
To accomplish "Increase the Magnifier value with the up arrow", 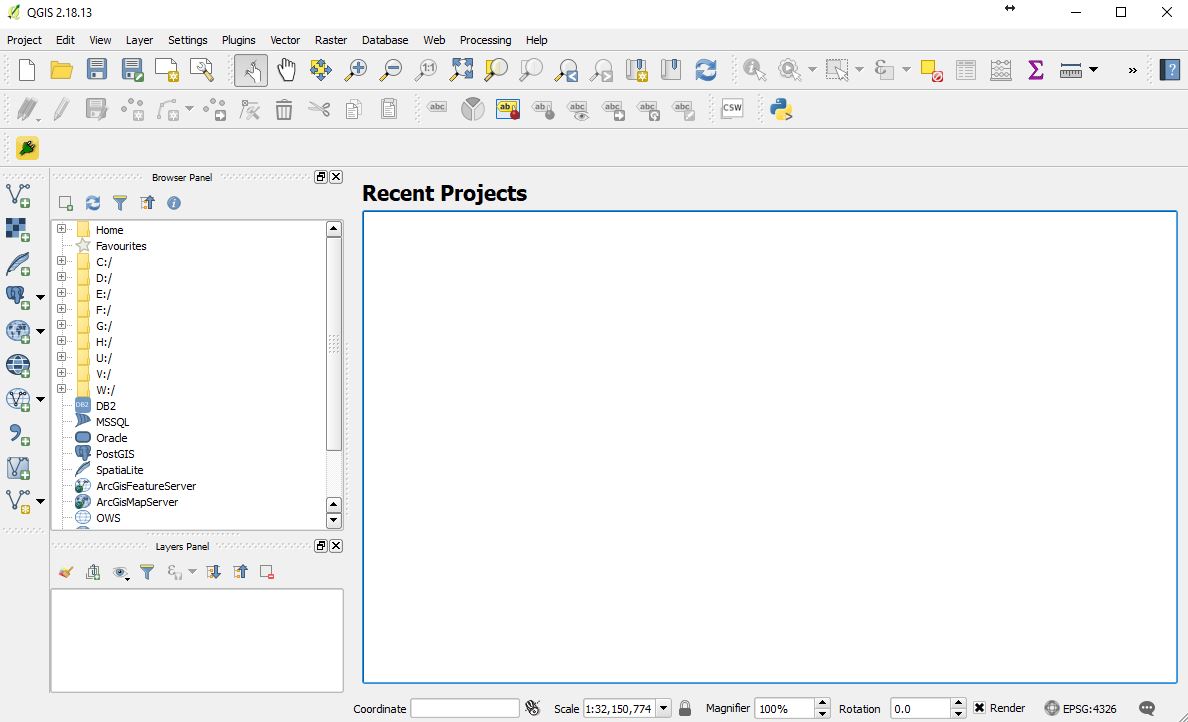I will [822, 704].
